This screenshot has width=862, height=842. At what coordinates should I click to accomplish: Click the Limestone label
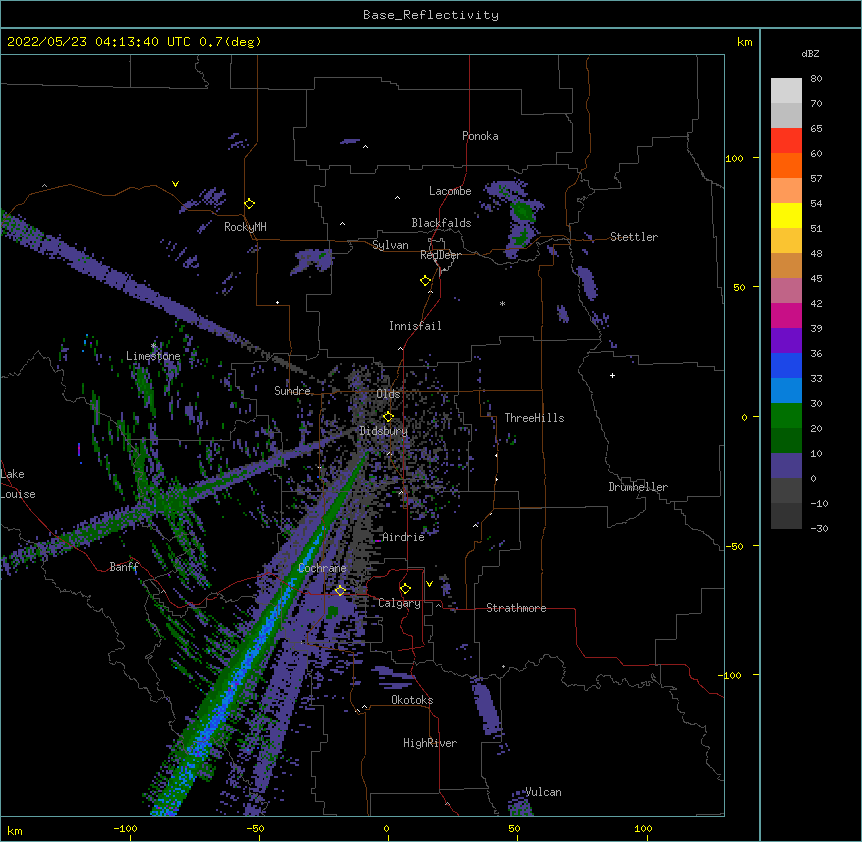pyautogui.click(x=153, y=356)
